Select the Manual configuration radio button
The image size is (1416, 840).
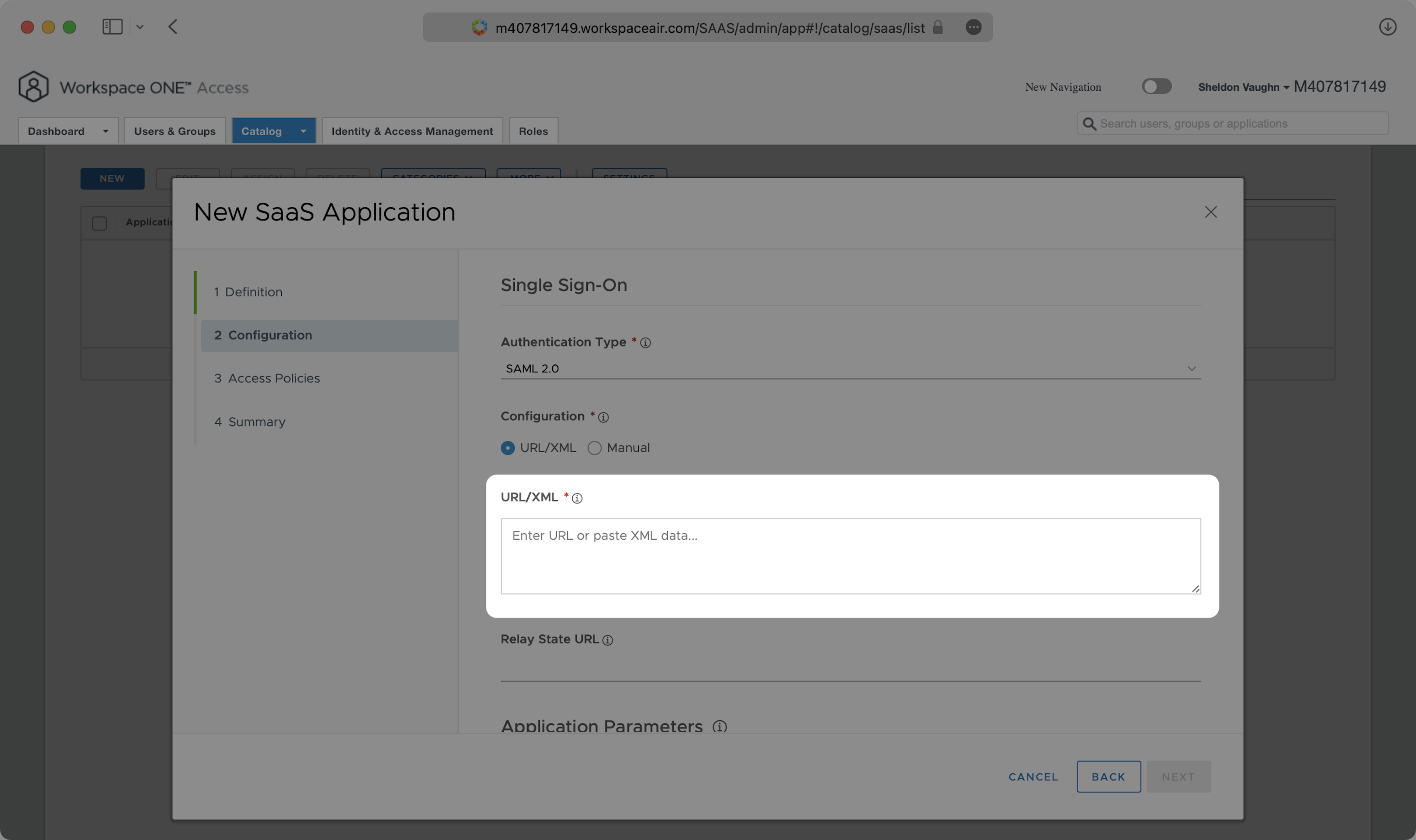pos(594,448)
